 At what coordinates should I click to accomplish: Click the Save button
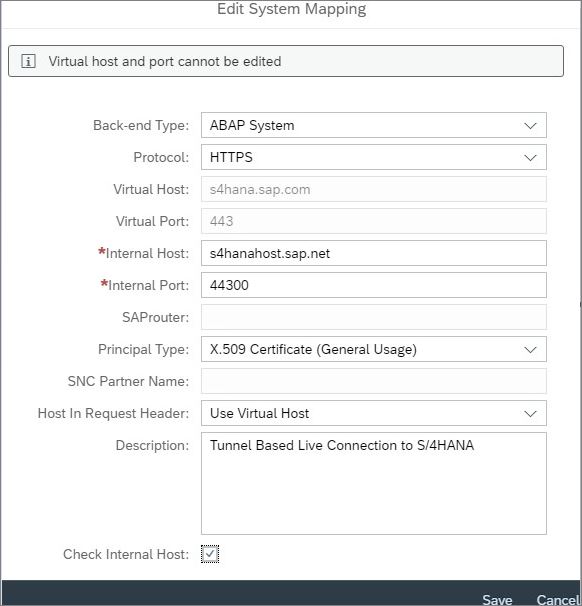click(497, 599)
